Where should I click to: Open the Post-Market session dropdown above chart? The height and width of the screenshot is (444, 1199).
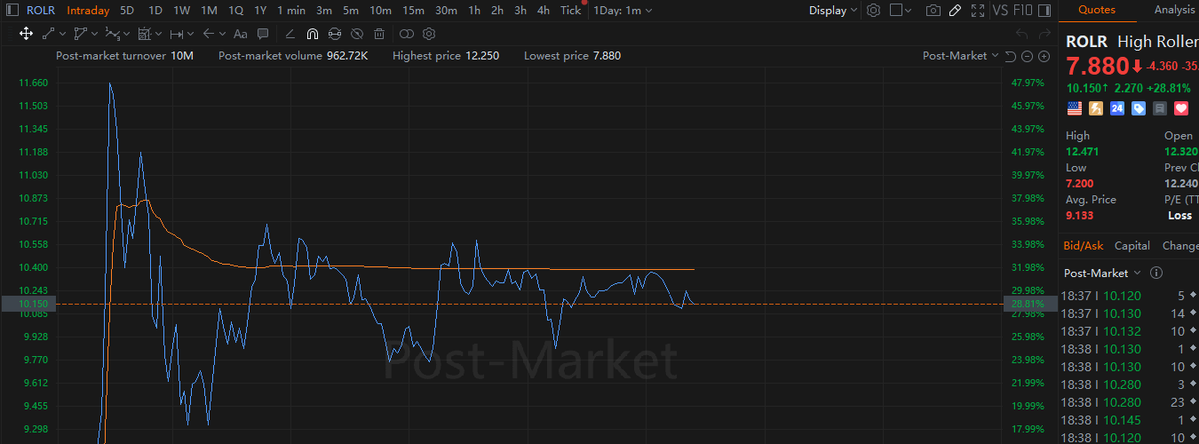960,56
